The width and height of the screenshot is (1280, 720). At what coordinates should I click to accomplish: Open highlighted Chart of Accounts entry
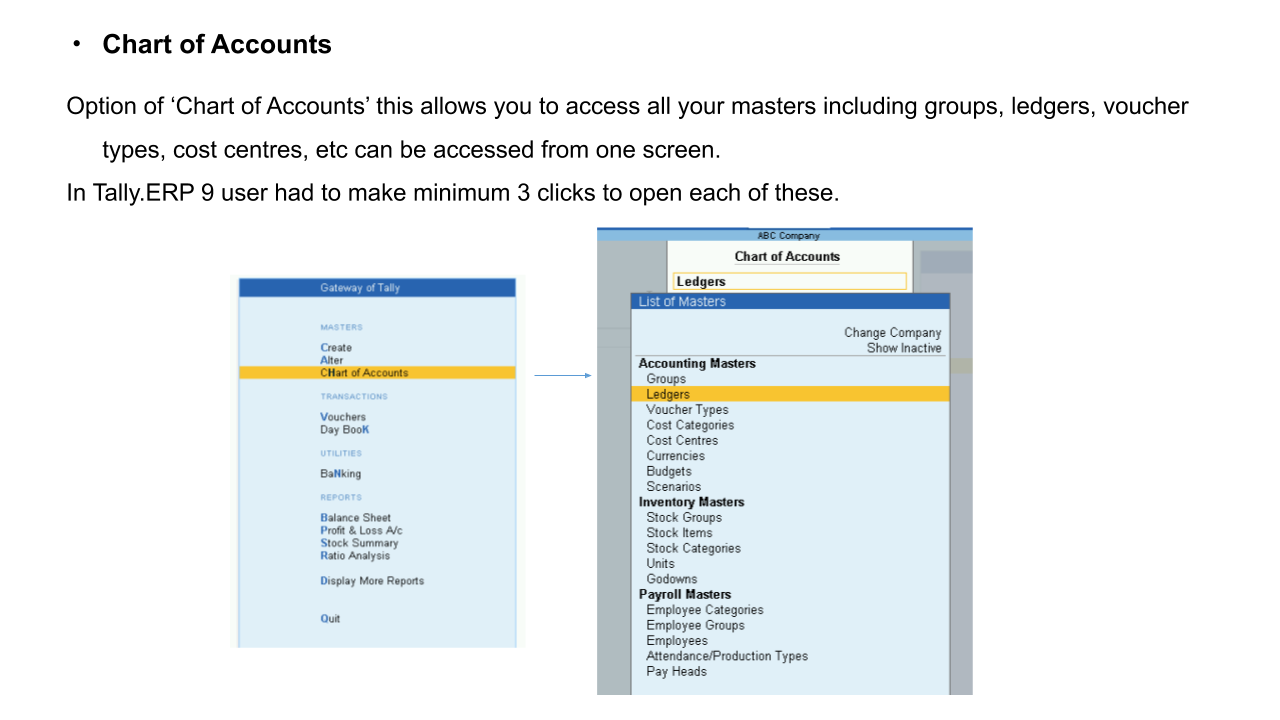click(377, 373)
